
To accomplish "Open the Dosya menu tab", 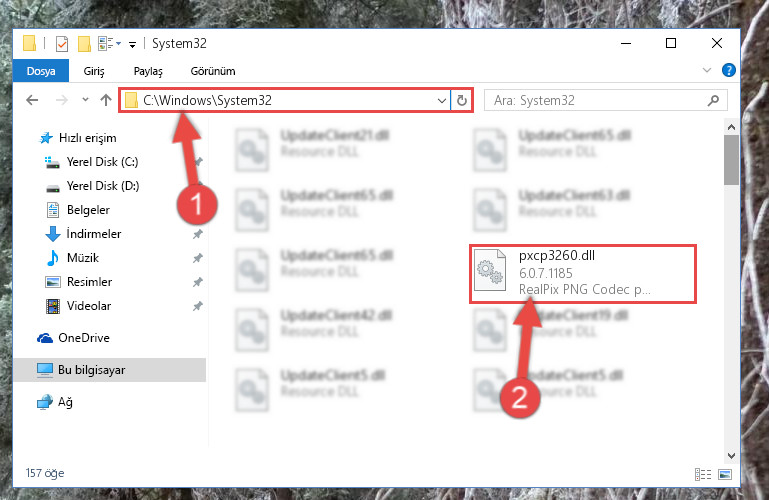I will (x=41, y=71).
